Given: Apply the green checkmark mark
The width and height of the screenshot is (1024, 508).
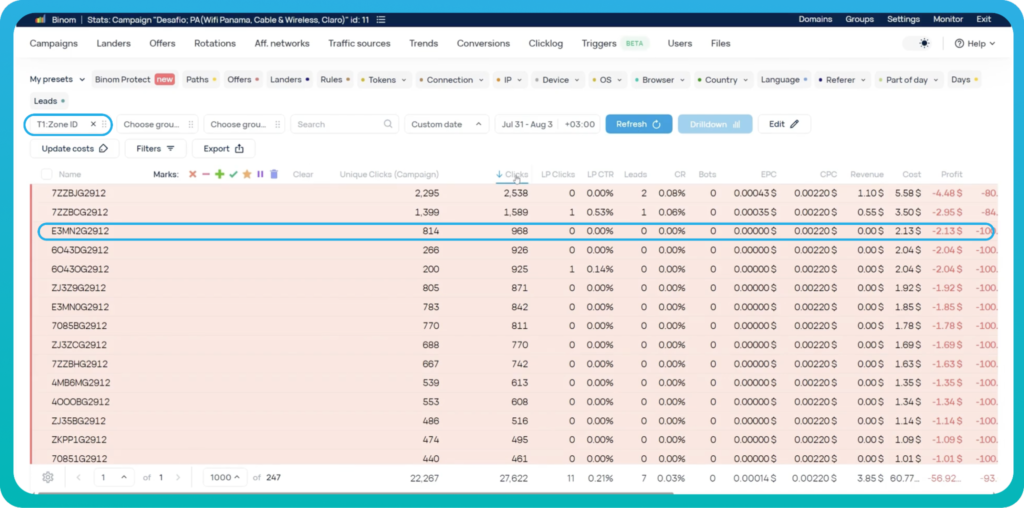Looking at the screenshot, I should coord(233,174).
